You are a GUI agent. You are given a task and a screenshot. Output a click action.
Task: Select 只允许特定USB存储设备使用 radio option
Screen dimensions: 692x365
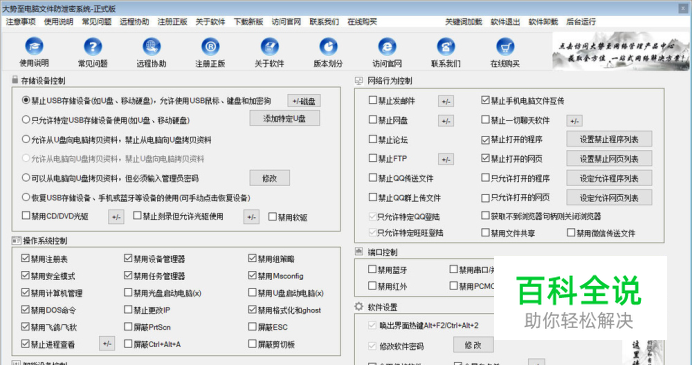click(26, 120)
